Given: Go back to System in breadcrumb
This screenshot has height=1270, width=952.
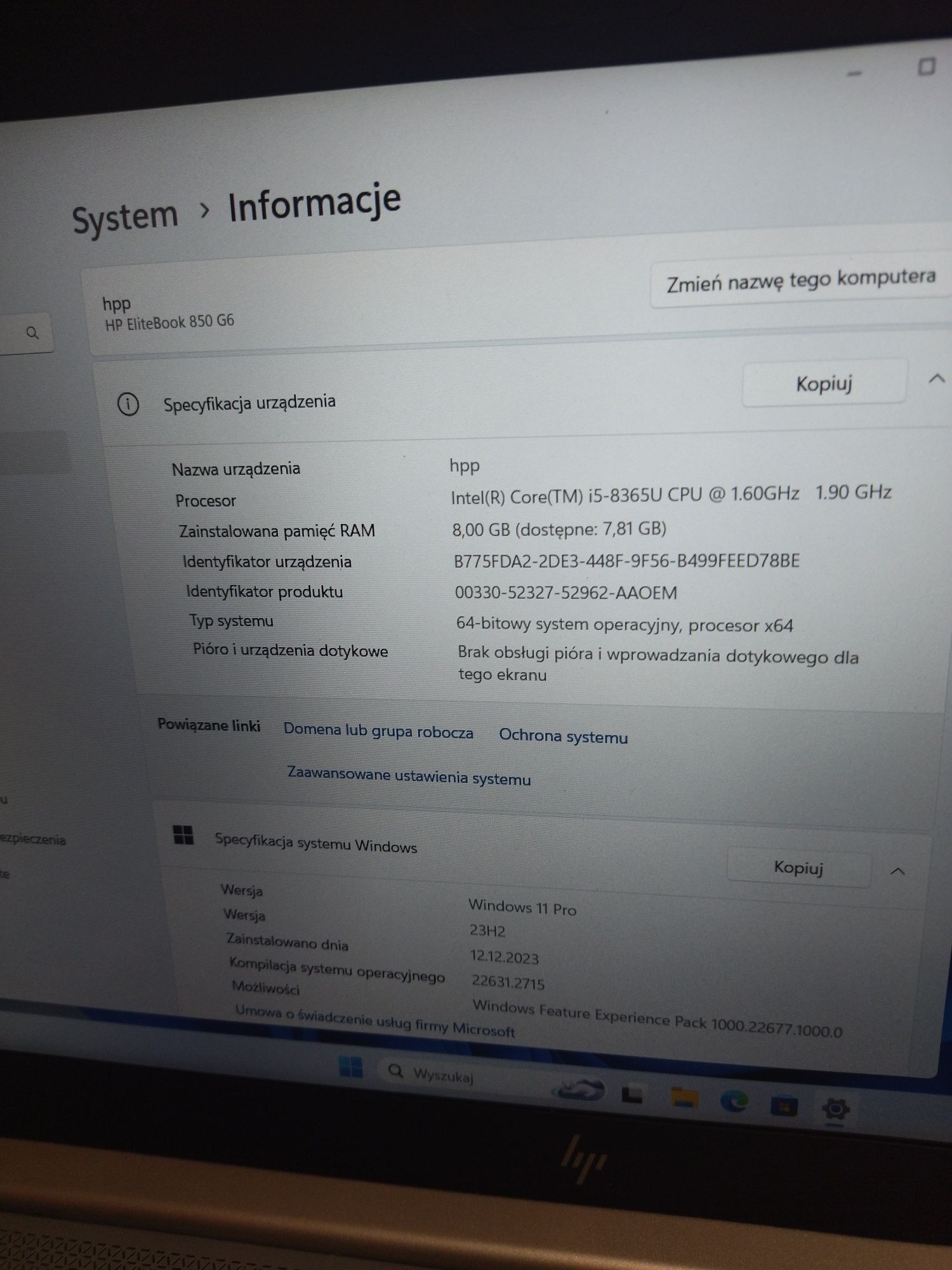Looking at the screenshot, I should [125, 217].
